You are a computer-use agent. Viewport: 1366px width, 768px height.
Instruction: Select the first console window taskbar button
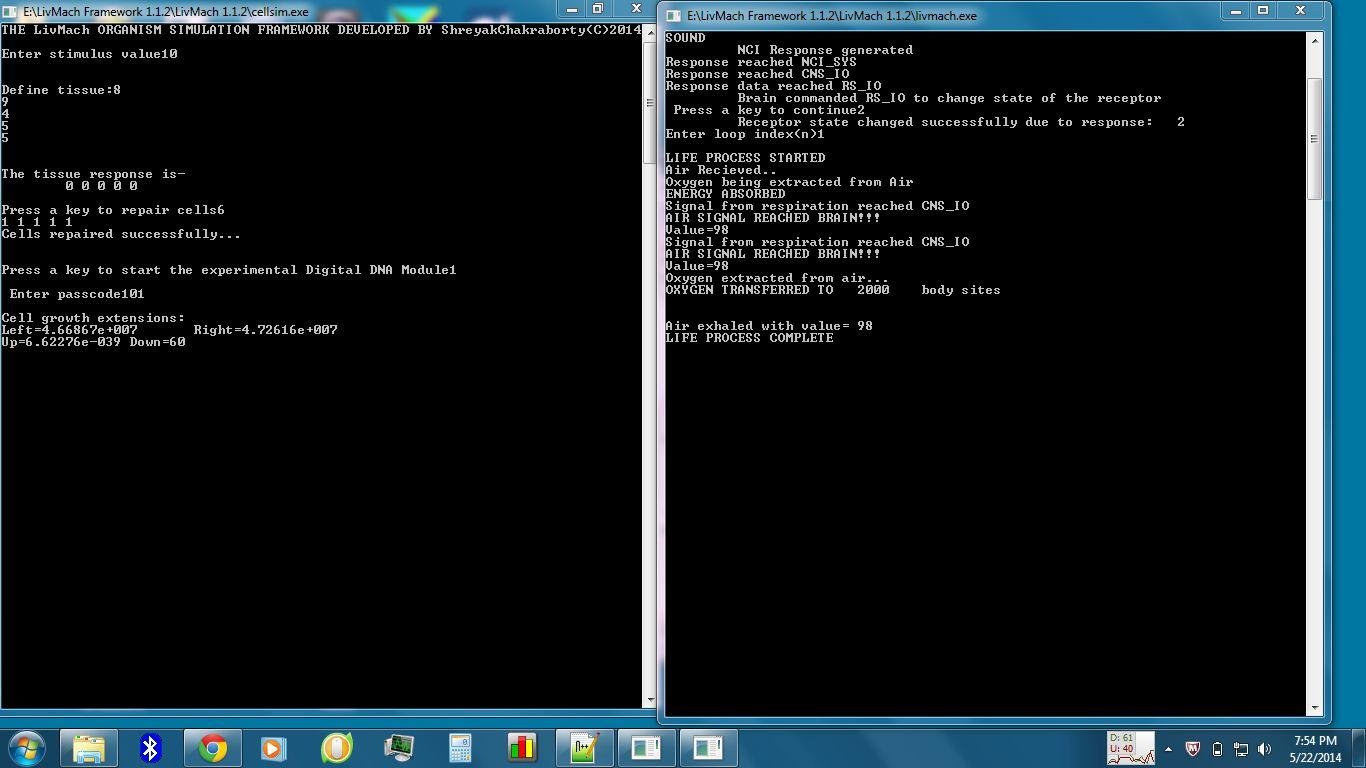click(646, 748)
